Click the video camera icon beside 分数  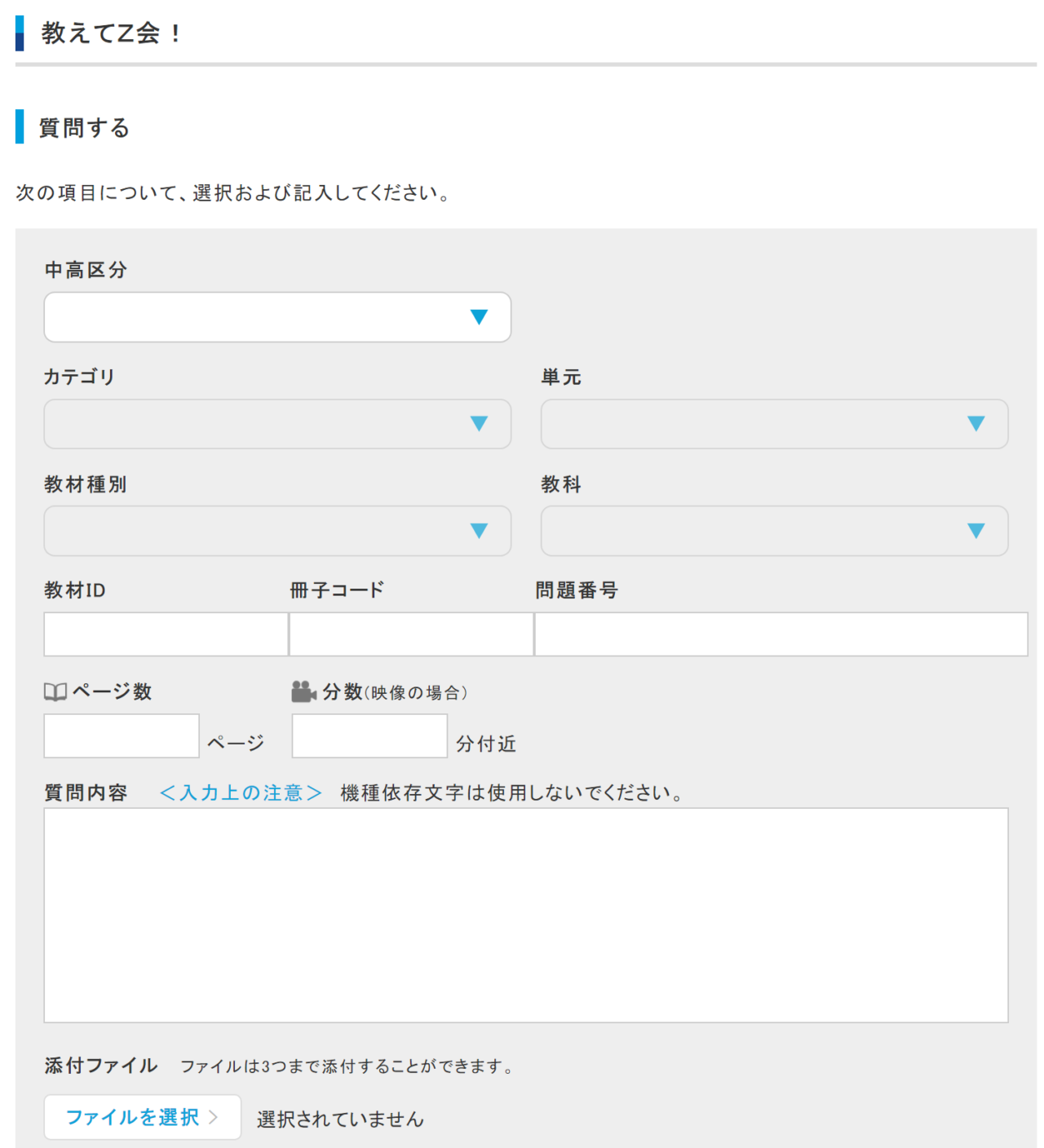(304, 691)
